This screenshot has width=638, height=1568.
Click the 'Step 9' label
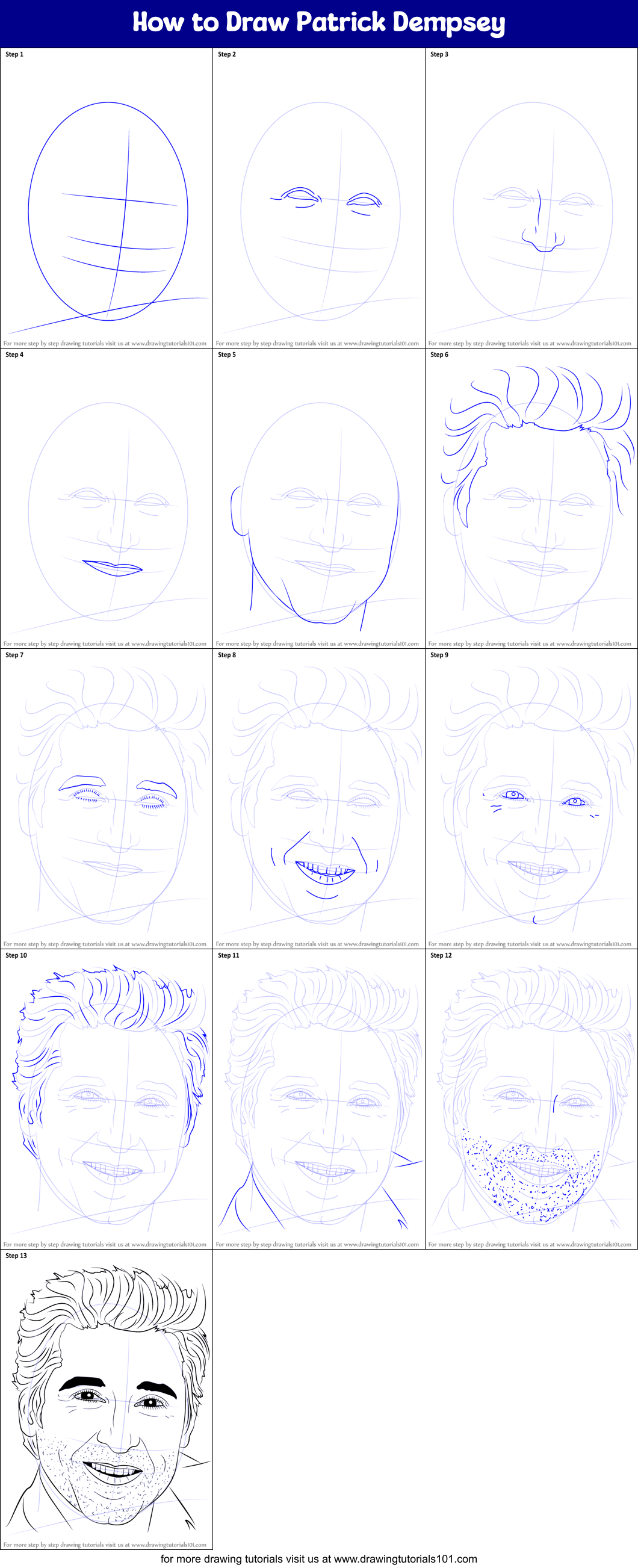(x=439, y=655)
